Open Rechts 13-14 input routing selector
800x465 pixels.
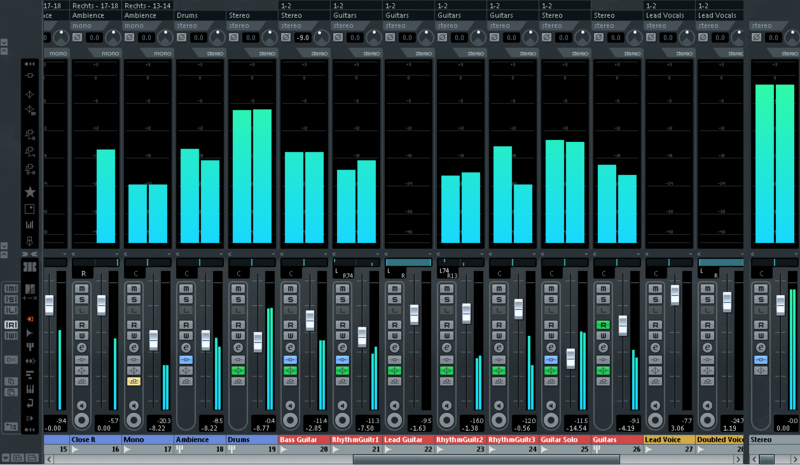[x=146, y=5]
